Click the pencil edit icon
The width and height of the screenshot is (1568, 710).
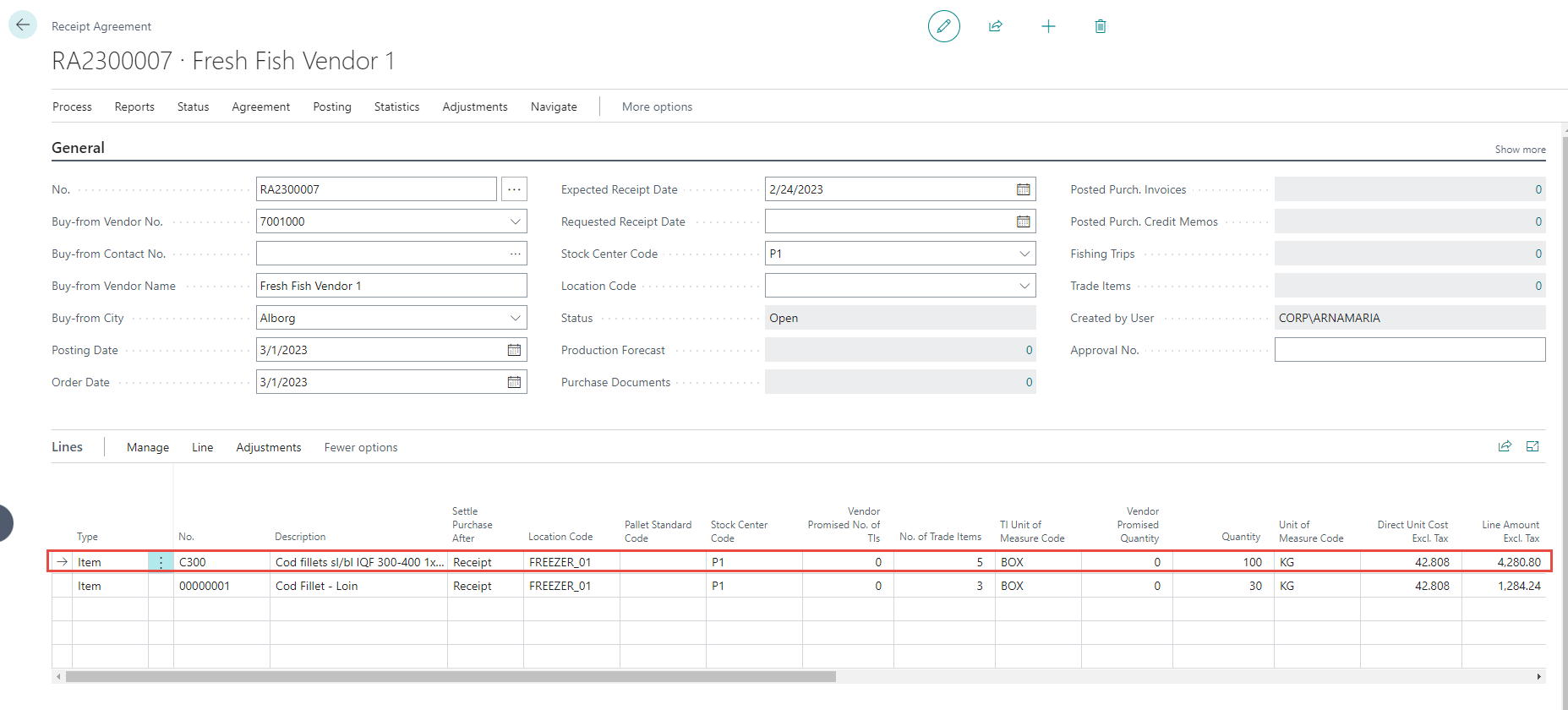coord(943,26)
